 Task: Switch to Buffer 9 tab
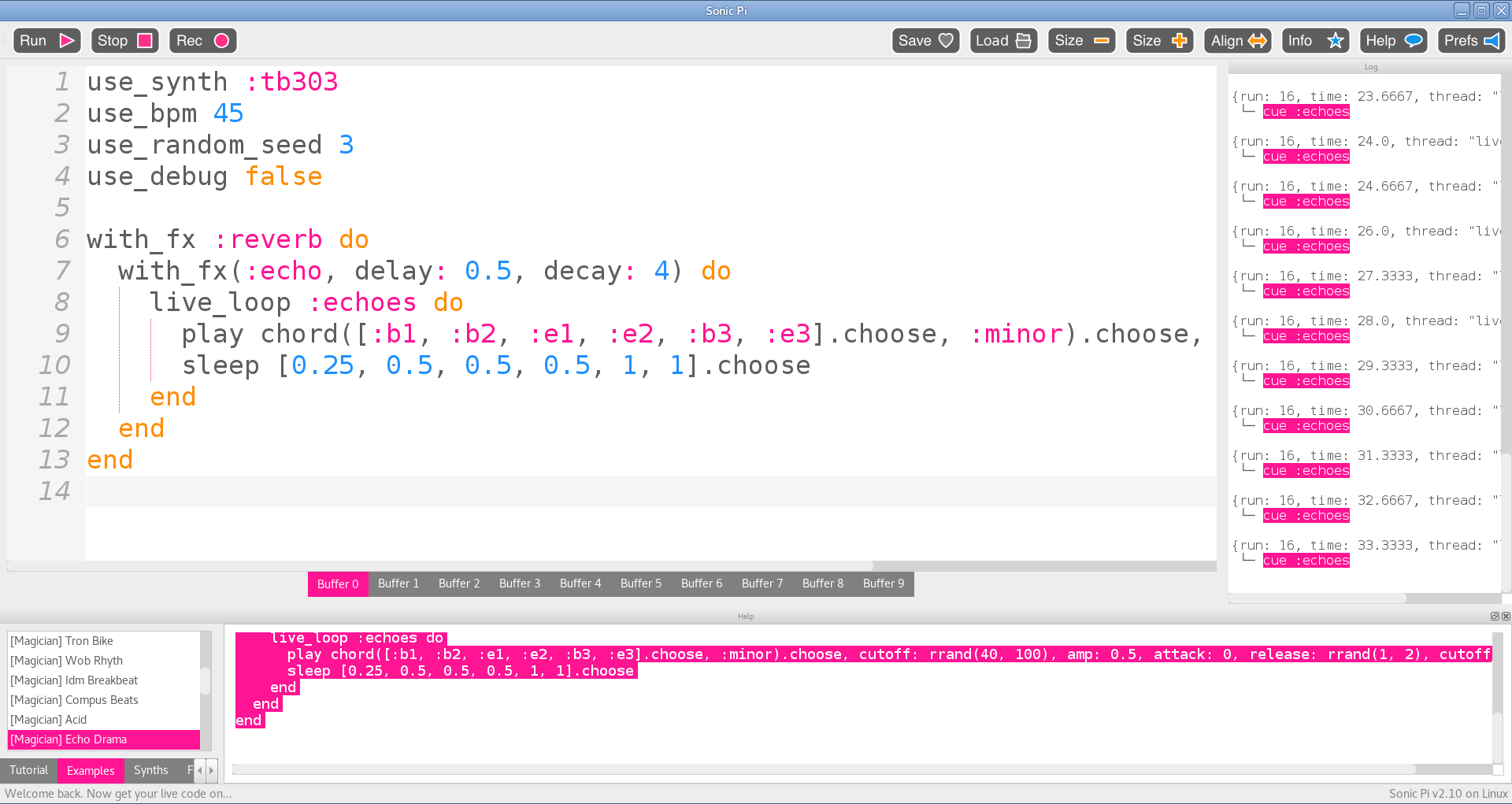click(884, 584)
